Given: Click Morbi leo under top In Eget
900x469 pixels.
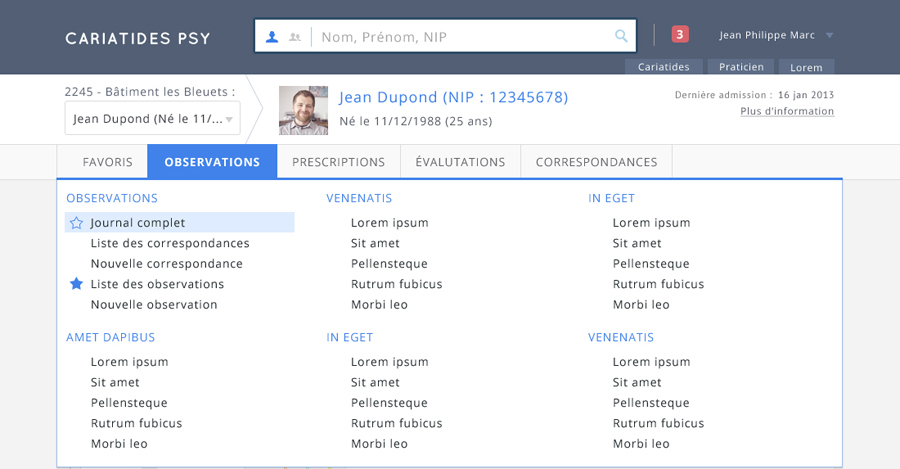Looking at the screenshot, I should coord(641,304).
